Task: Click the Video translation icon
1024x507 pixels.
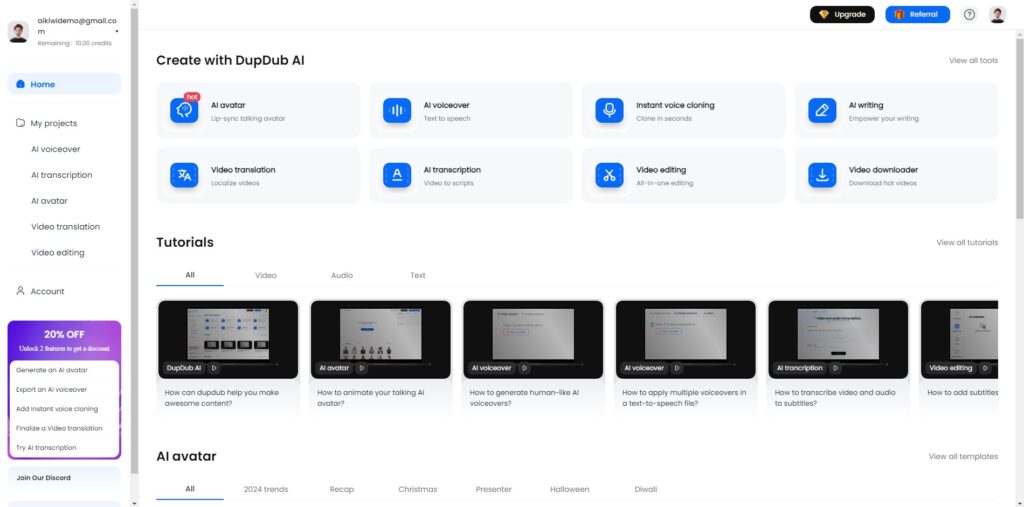Action: [184, 175]
